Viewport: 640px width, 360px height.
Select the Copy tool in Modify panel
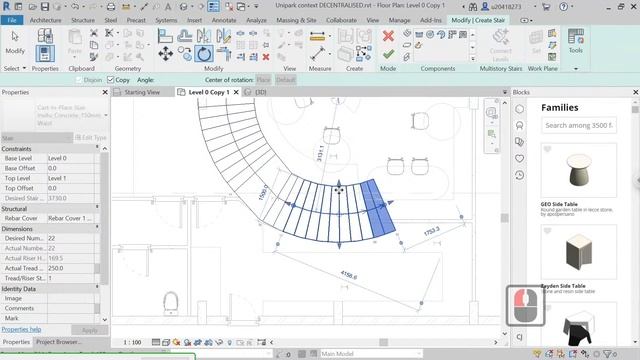184,53
